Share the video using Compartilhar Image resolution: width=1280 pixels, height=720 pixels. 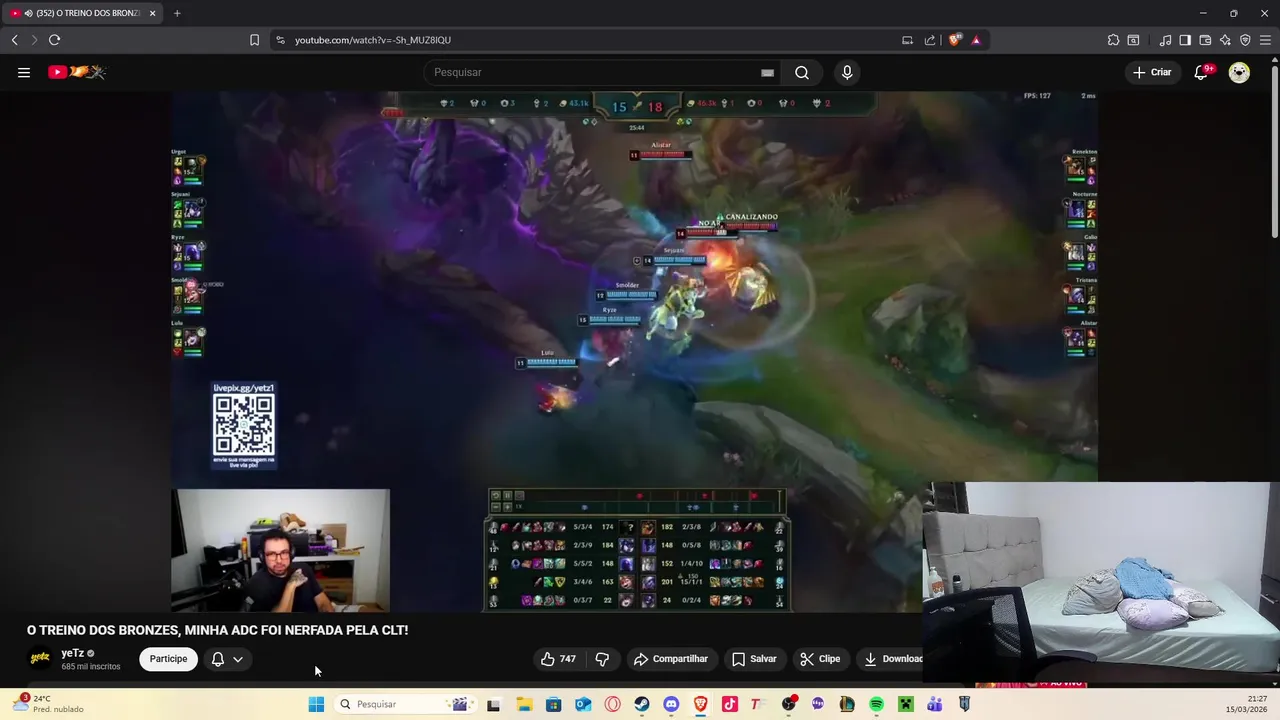670,659
